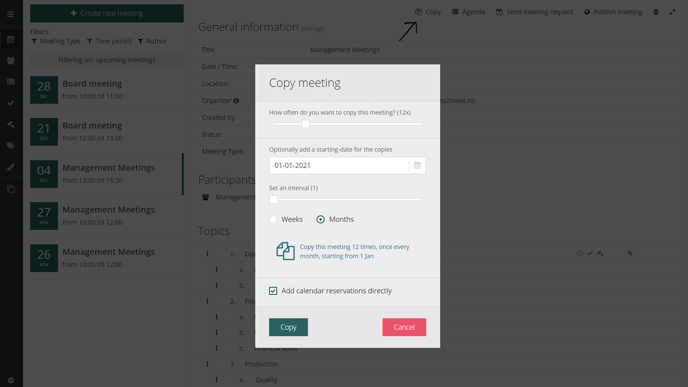
Task: Uncheck Add calendar reservations directly
Action: pos(273,291)
